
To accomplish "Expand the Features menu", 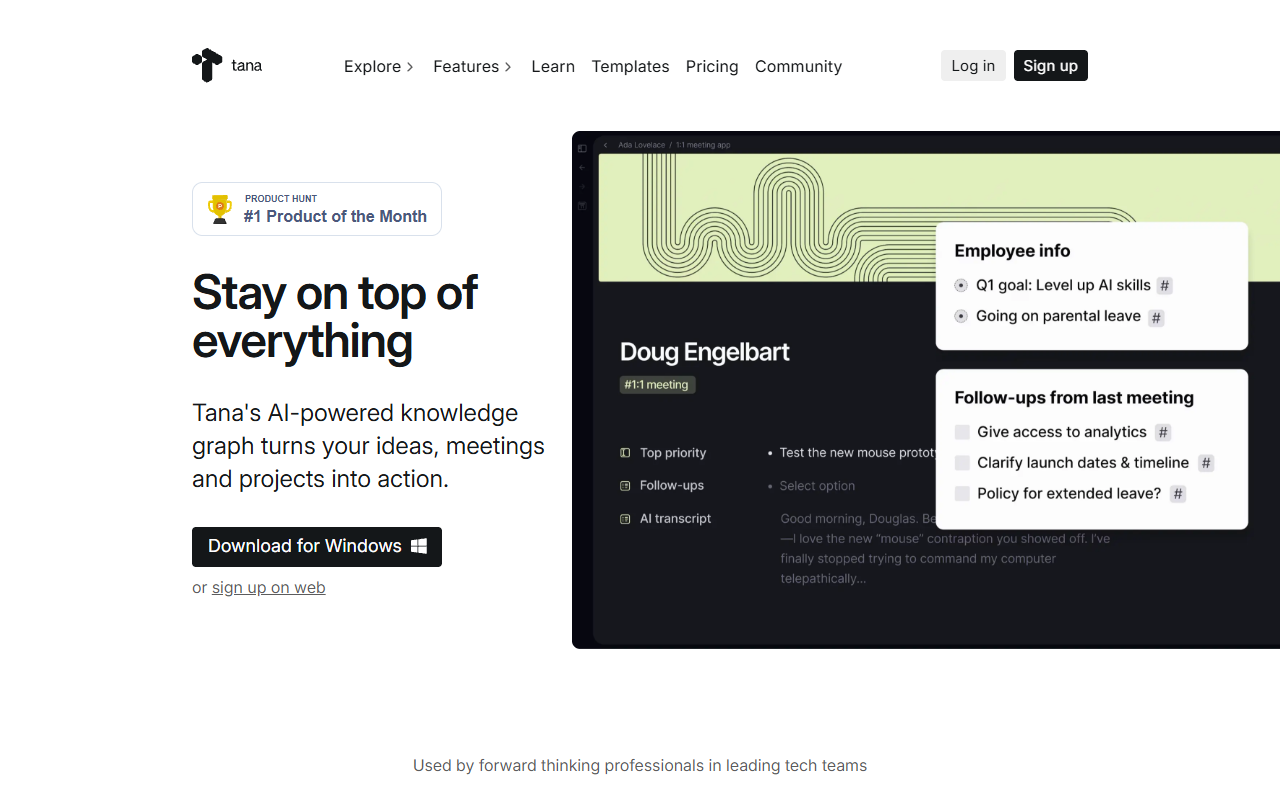I will coord(473,66).
